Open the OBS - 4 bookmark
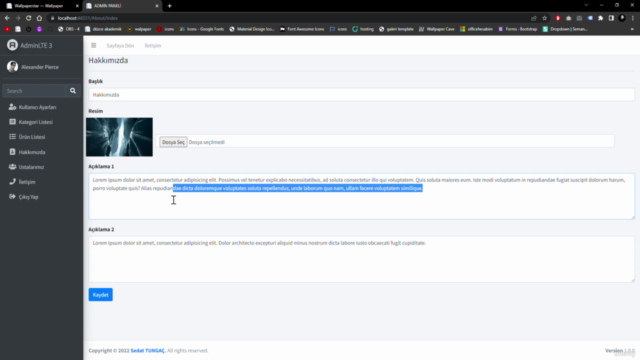The width and height of the screenshot is (640, 360). [x=69, y=29]
